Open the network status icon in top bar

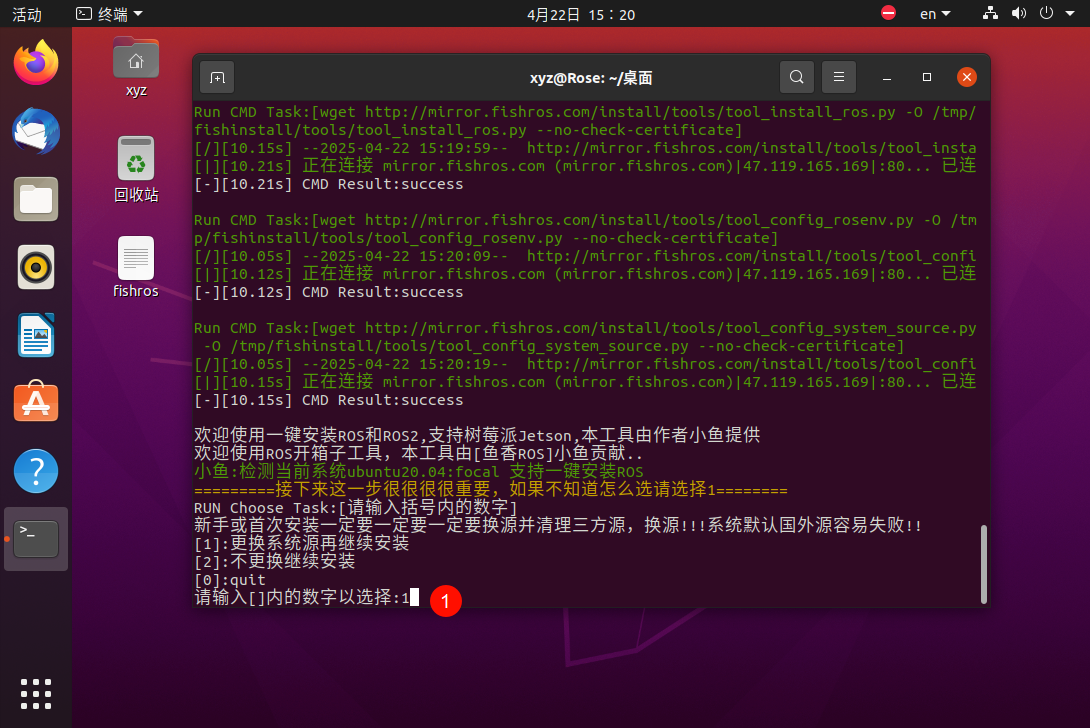click(991, 13)
